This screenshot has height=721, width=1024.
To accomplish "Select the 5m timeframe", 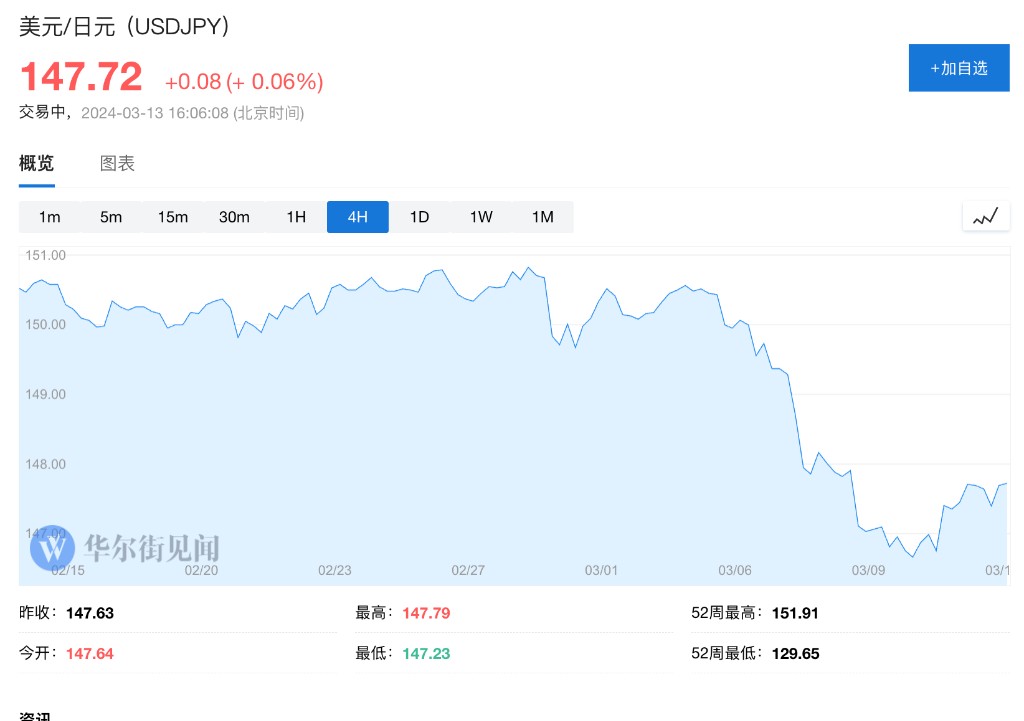I will click(111, 217).
